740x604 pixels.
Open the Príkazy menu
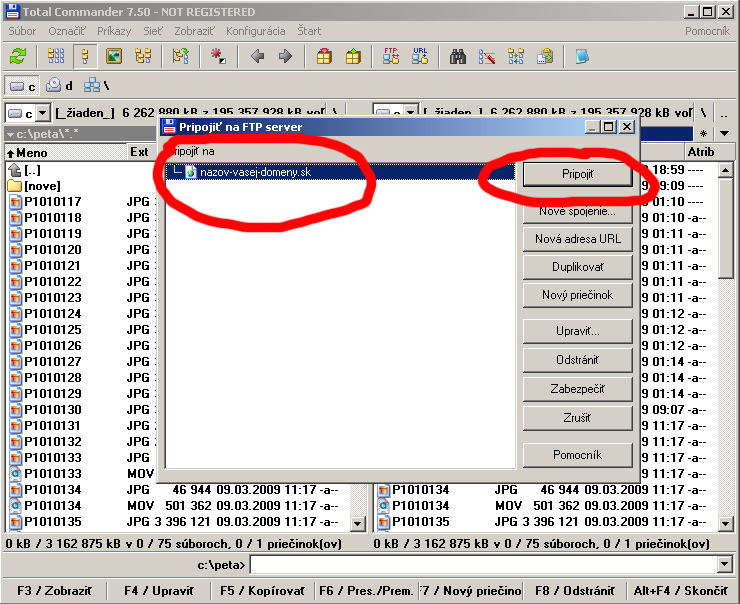(x=114, y=31)
